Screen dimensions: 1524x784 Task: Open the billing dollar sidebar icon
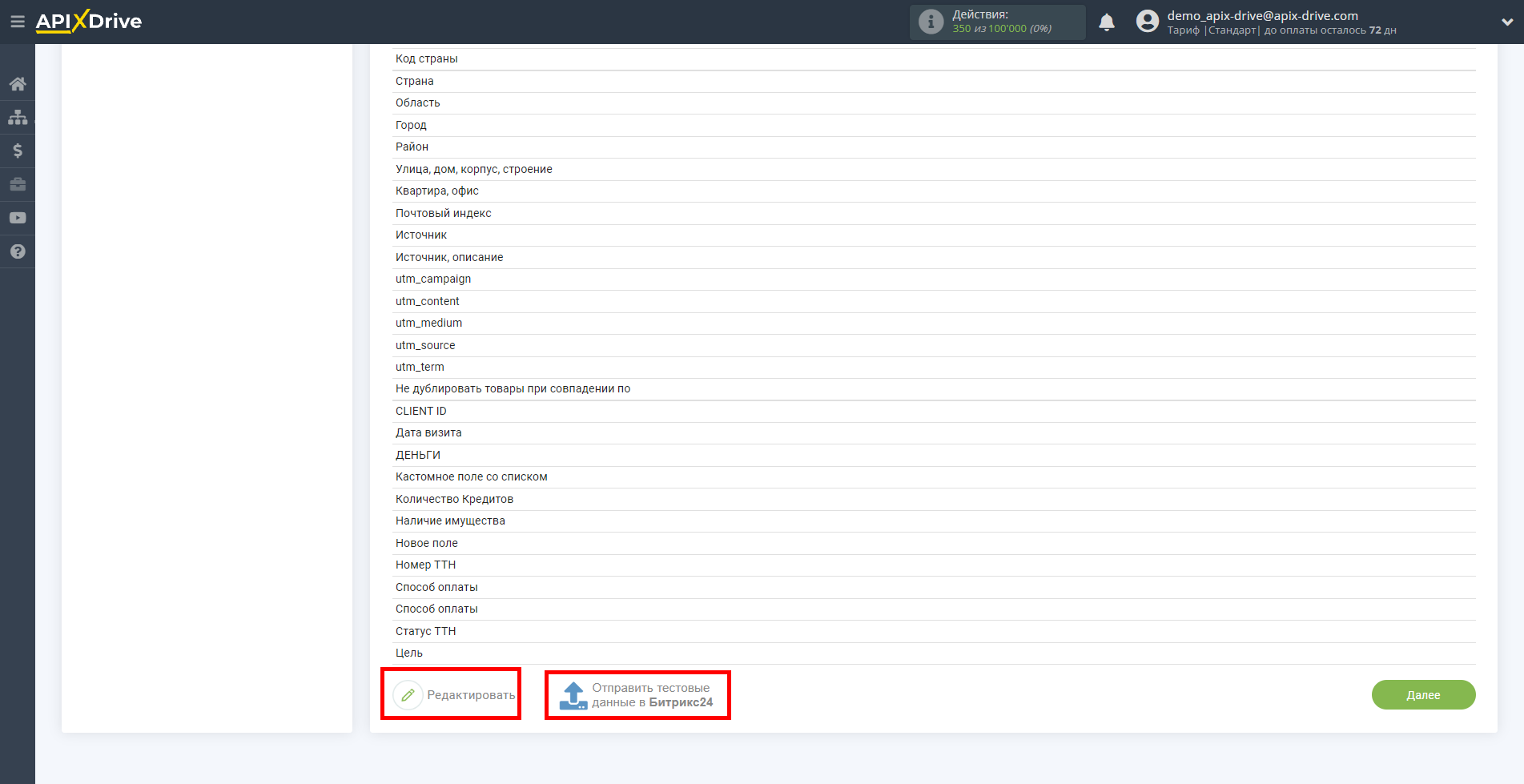18,151
